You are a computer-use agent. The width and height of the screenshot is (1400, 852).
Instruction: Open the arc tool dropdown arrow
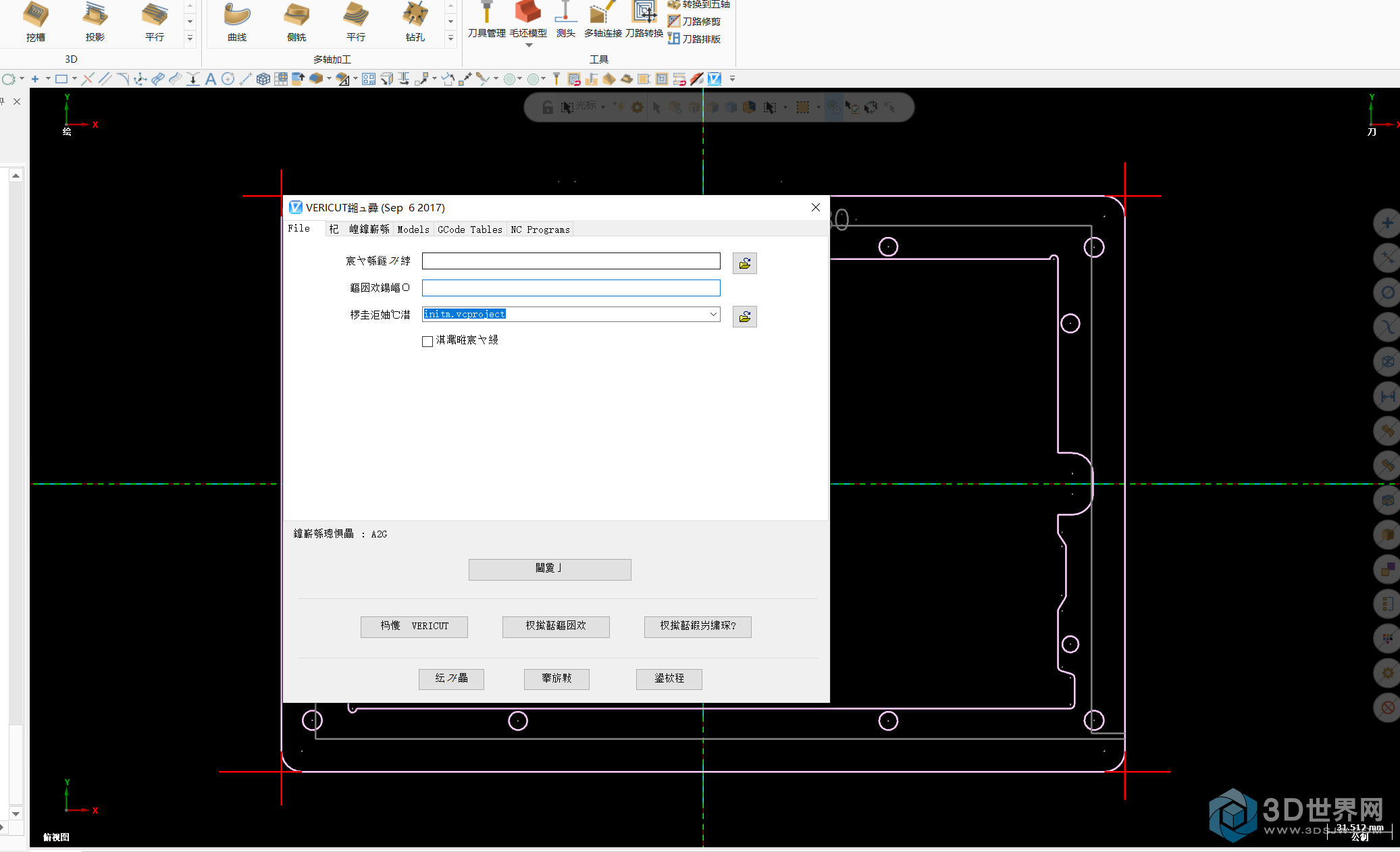(22, 79)
